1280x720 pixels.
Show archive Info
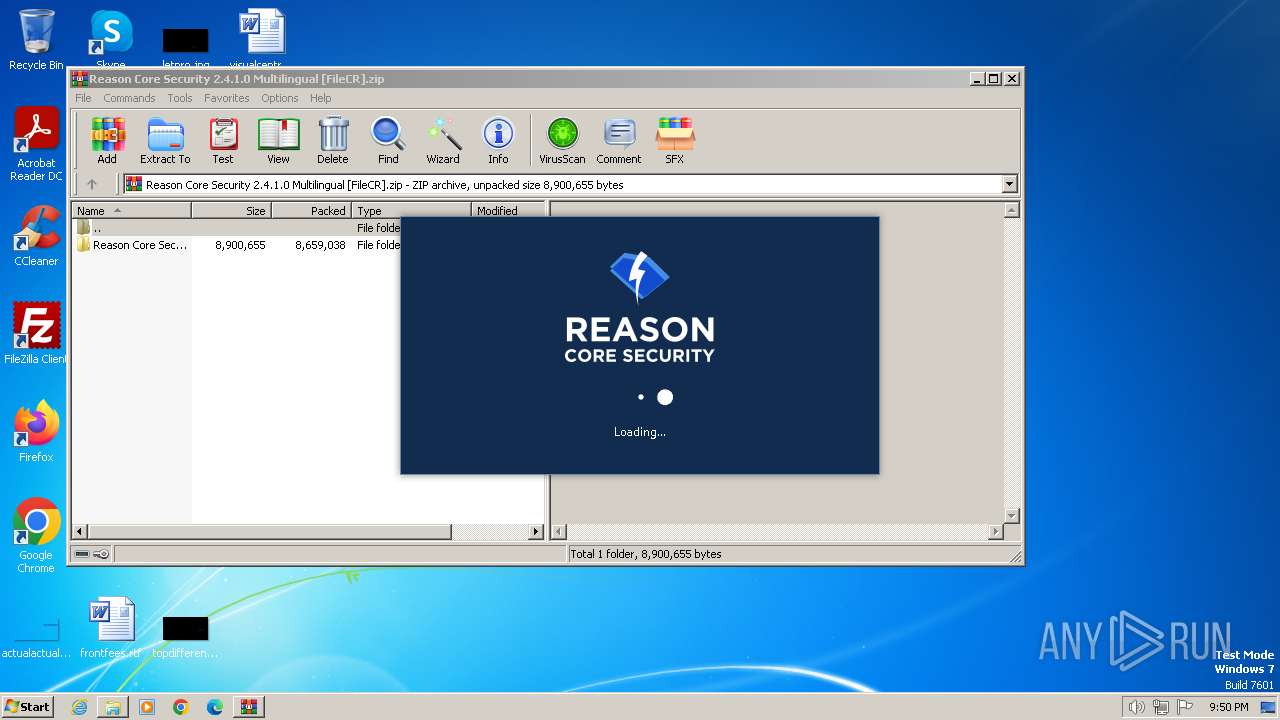tap(498, 140)
